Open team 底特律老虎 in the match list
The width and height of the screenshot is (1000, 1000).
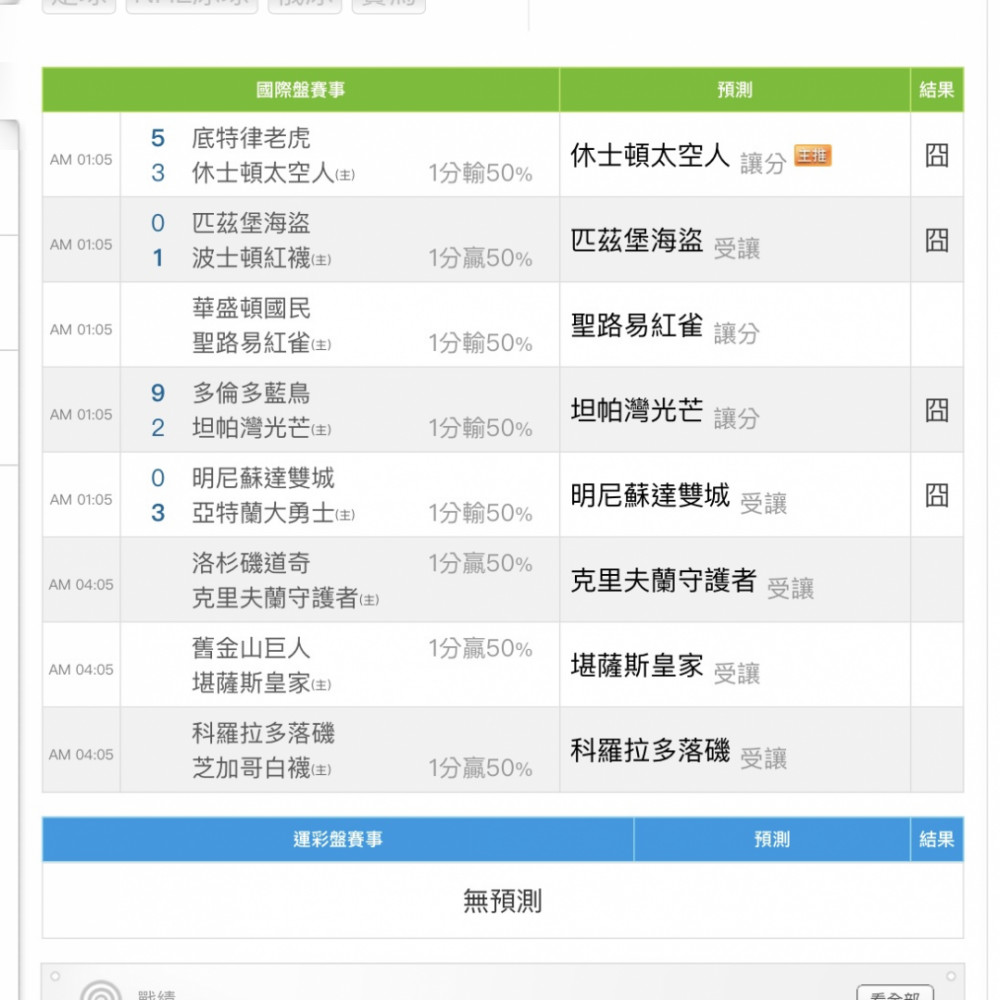pos(251,138)
